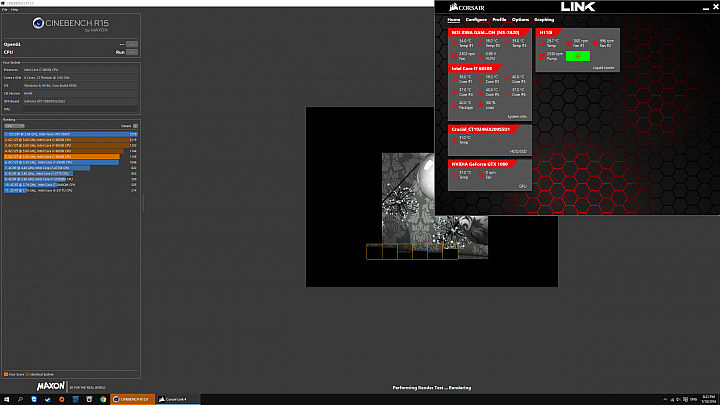Open the Profile tab in Corsair Link
The width and height of the screenshot is (720, 405).
pyautogui.click(x=499, y=20)
